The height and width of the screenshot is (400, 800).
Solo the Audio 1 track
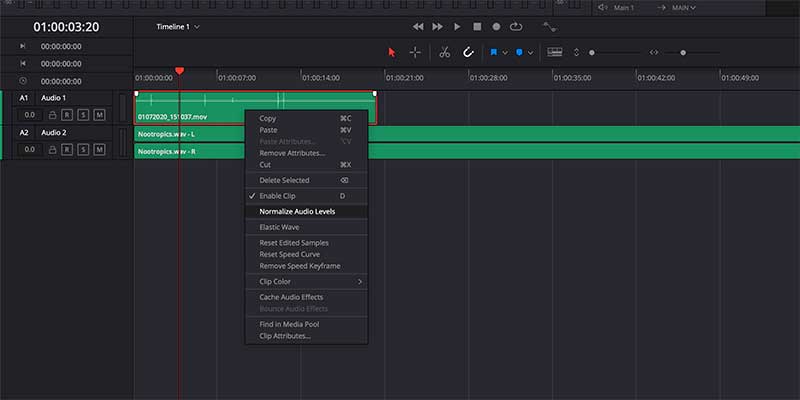(83, 115)
